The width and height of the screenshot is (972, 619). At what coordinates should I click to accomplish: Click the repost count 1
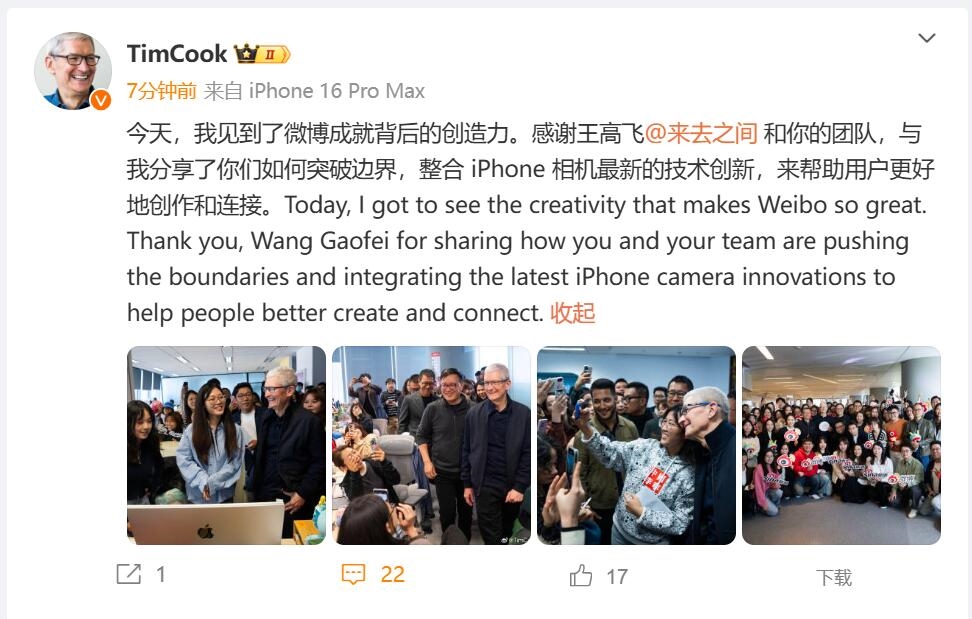(x=161, y=575)
